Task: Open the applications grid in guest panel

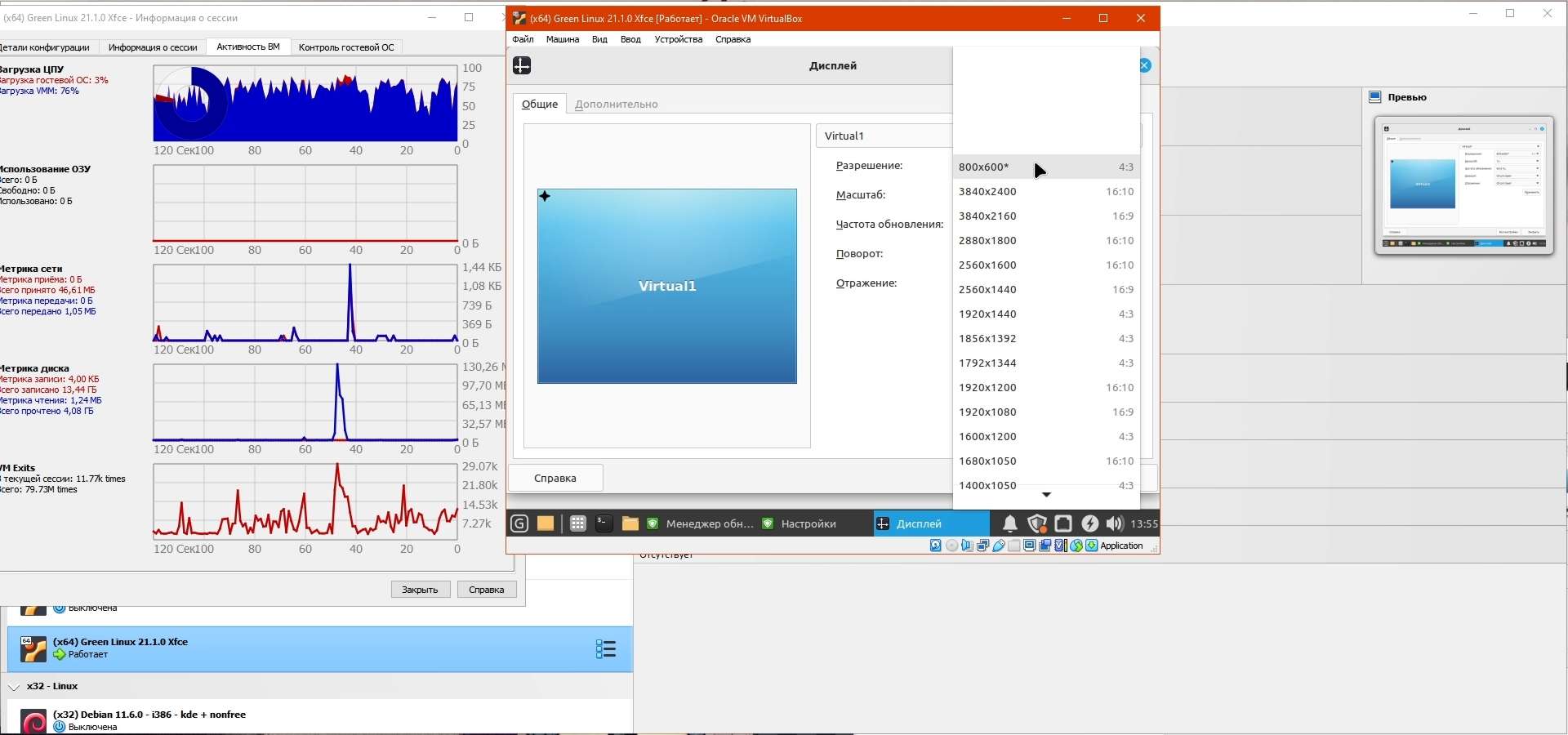Action: 577,523
